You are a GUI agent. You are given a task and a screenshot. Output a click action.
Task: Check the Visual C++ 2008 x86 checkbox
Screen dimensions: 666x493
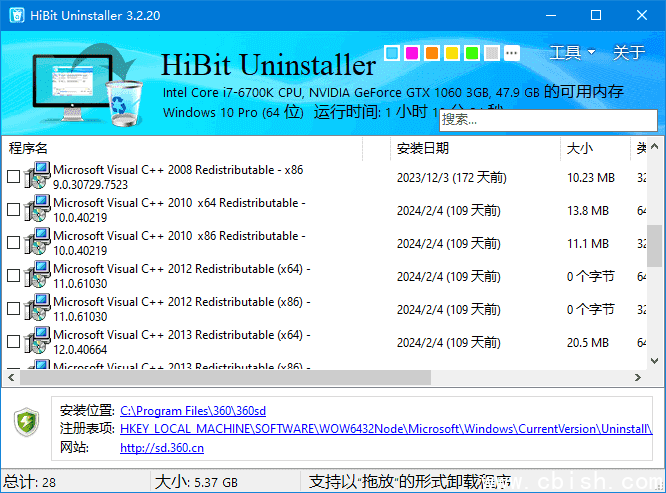pyautogui.click(x=13, y=177)
